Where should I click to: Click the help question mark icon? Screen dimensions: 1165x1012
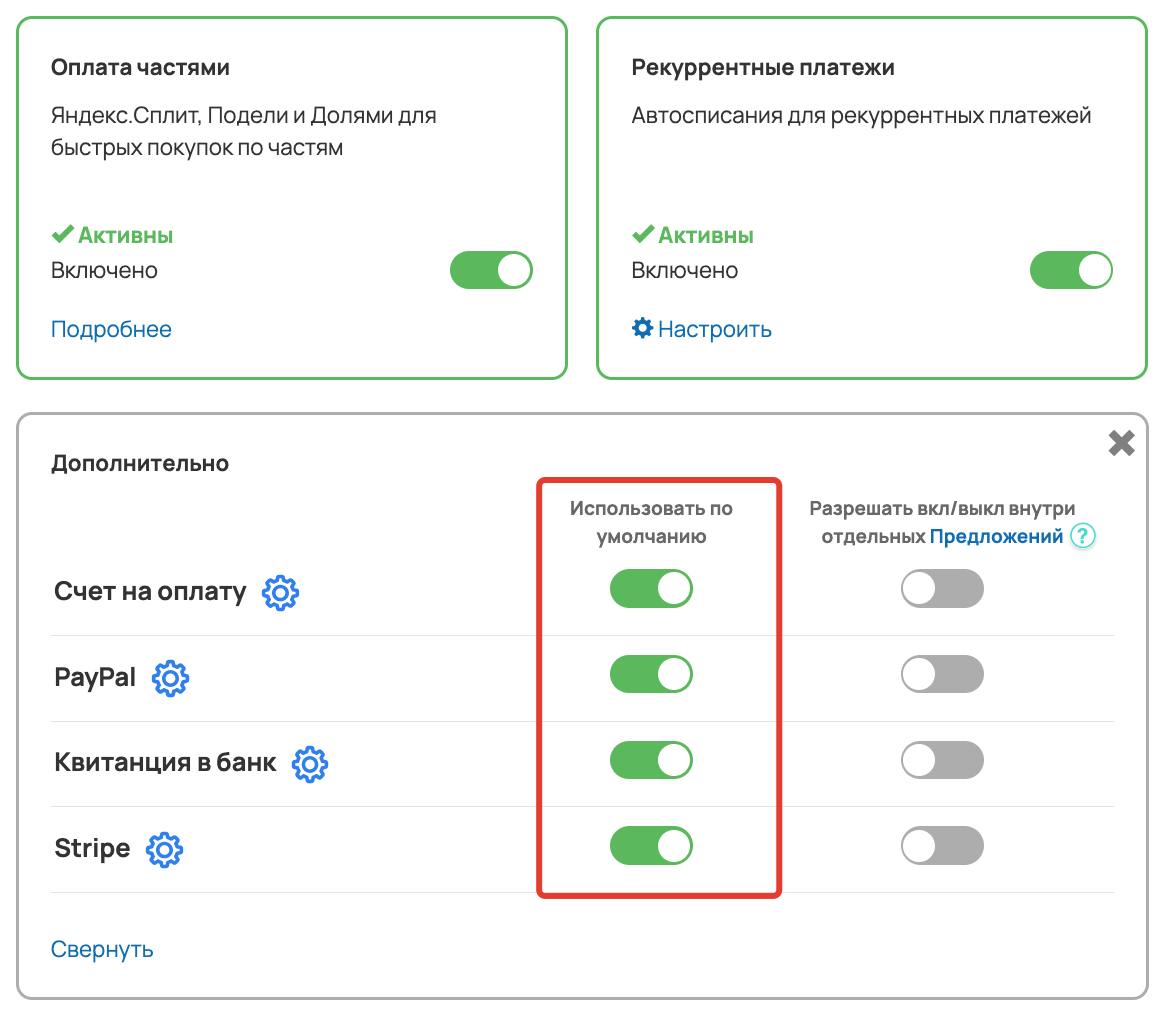1083,536
